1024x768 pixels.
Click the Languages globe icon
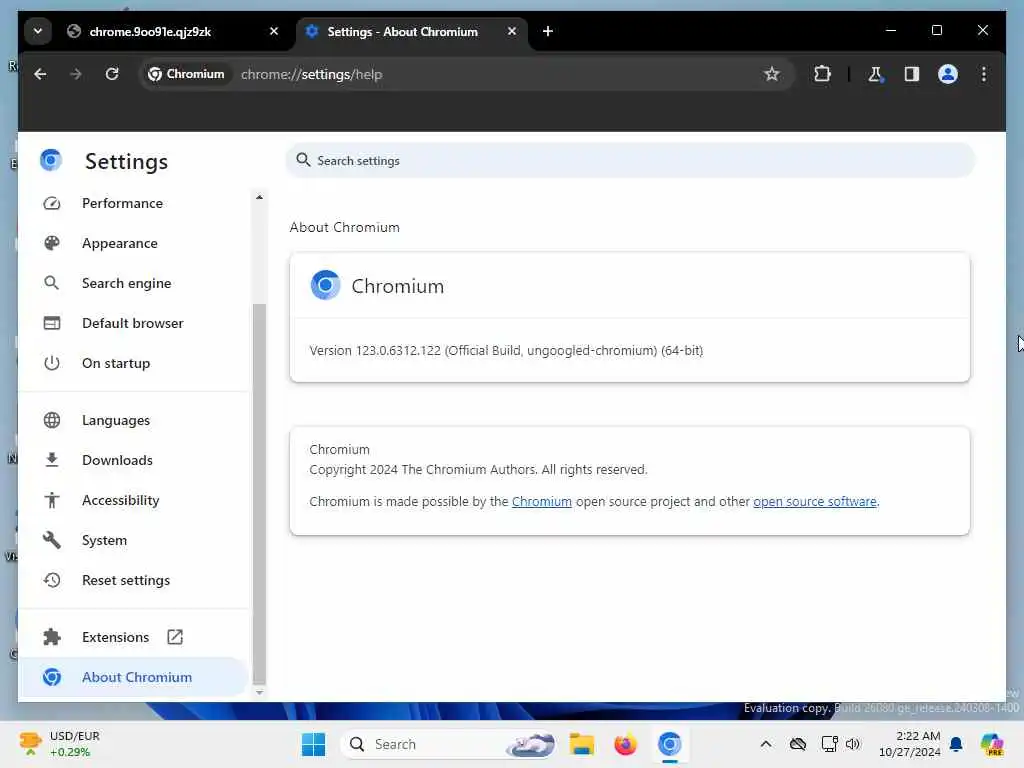(52, 420)
